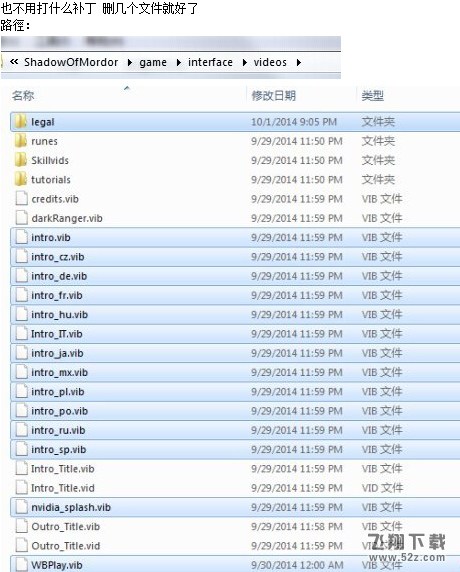This screenshot has width=460, height=572.
Task: Select the Skillvids folder icon
Action: pos(21,160)
